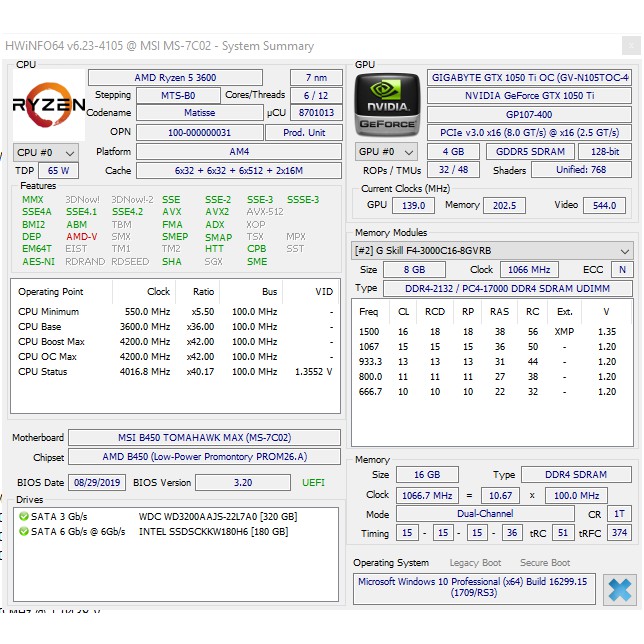This screenshot has width=644, height=644.
Task: Click the Microsoft Windows 10 Professional OS field
Action: pos(474,589)
